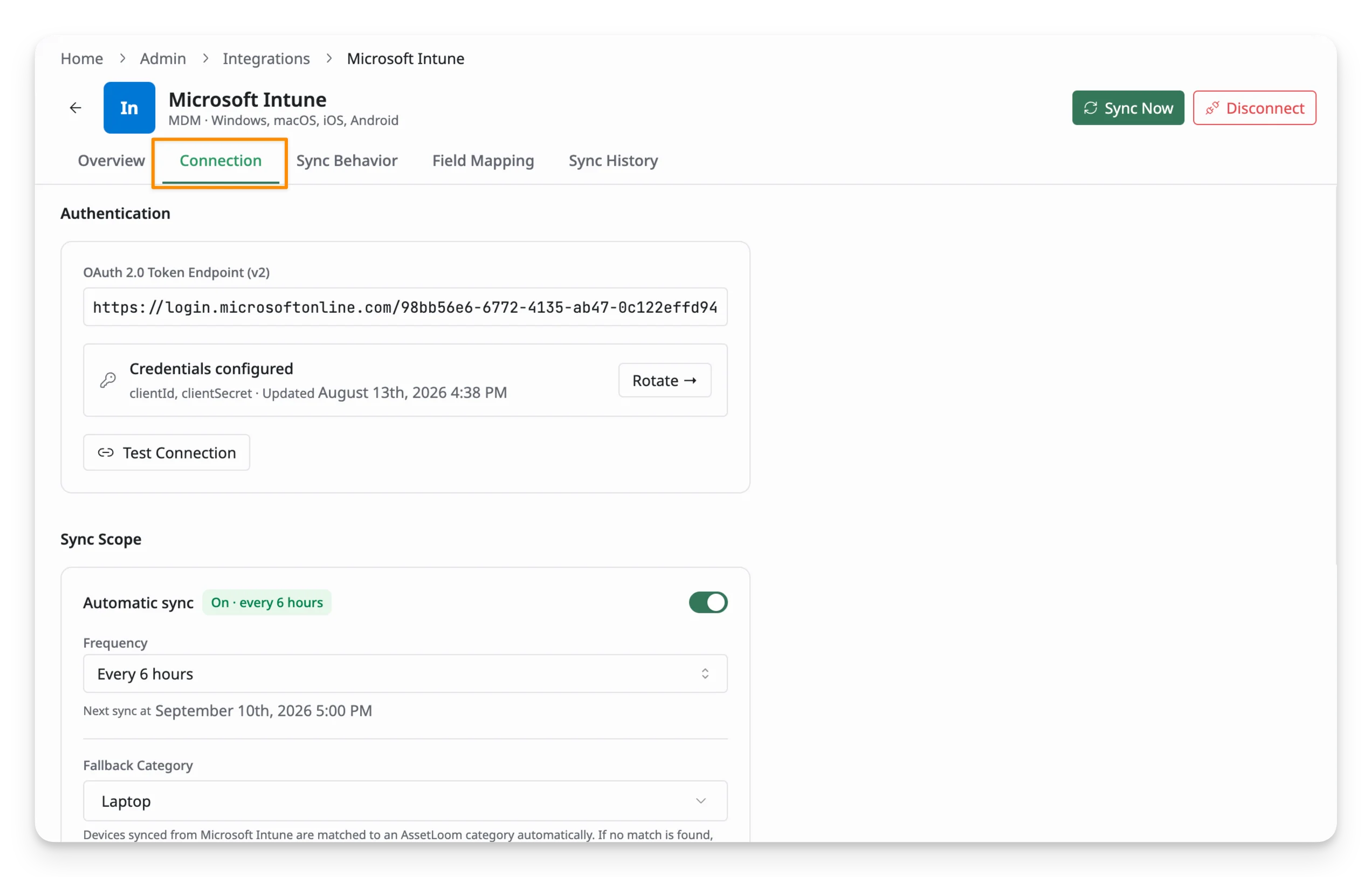
Task: Click the blue Intune "In" logo
Action: [x=129, y=108]
